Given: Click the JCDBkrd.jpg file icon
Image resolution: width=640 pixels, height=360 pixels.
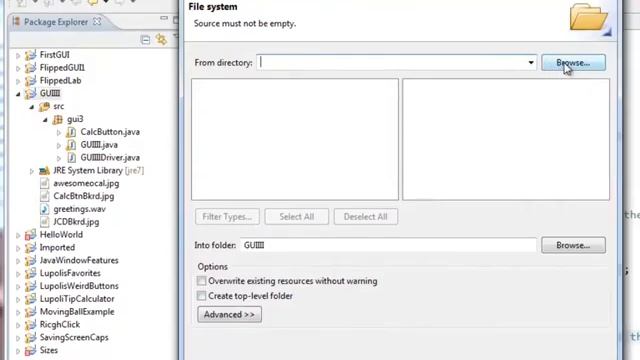Looking at the screenshot, I should pyautogui.click(x=44, y=222).
